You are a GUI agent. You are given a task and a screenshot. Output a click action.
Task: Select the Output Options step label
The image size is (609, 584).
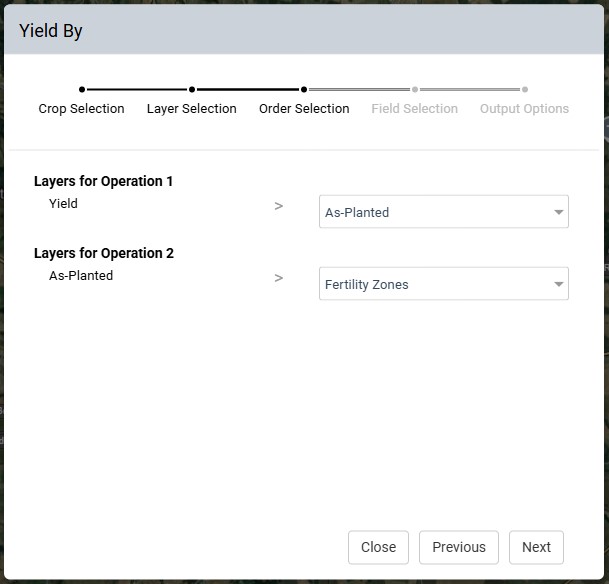[x=525, y=109]
